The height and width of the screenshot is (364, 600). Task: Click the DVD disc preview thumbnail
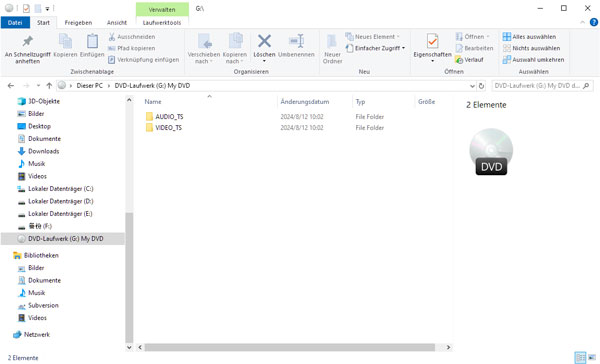[491, 152]
